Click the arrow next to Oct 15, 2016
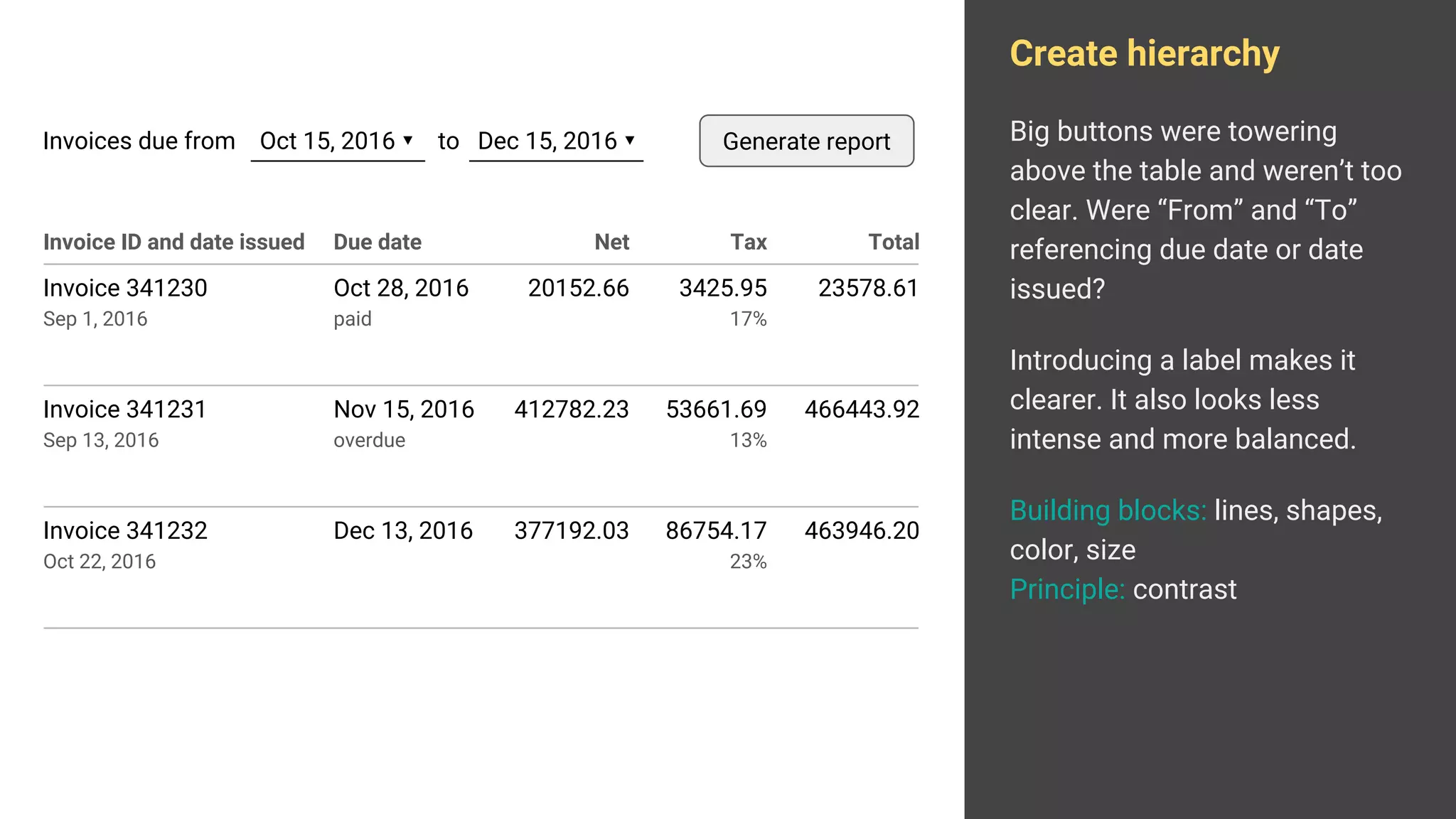1456x819 pixels. point(408,140)
